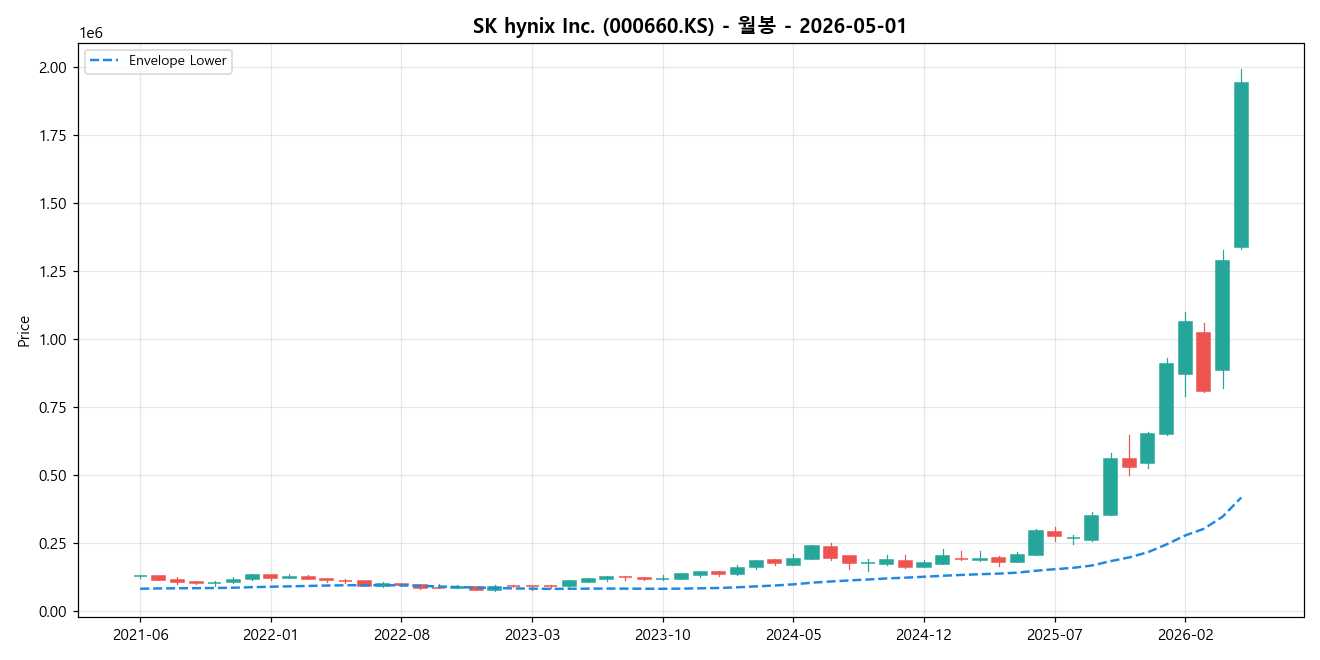Viewport: 1320px width, 660px height.
Task: Click y-axis tick 2.00
Action: click(x=54, y=68)
